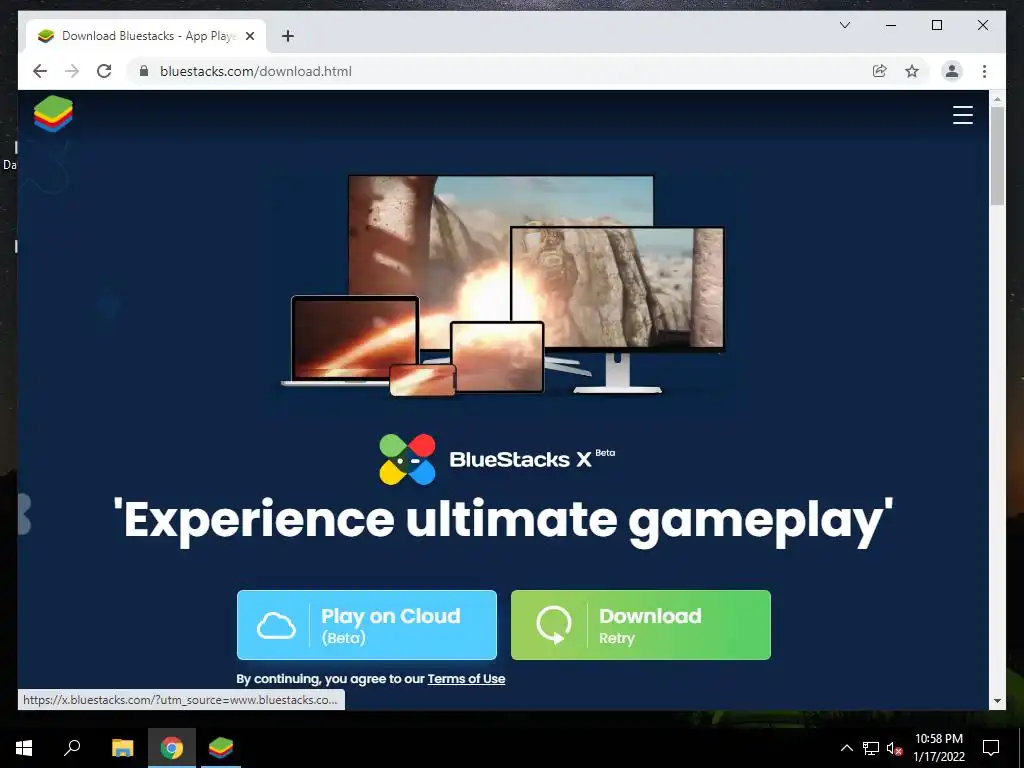Screen dimensions: 1024x768
Task: Open the Windows notification center
Action: 991,748
